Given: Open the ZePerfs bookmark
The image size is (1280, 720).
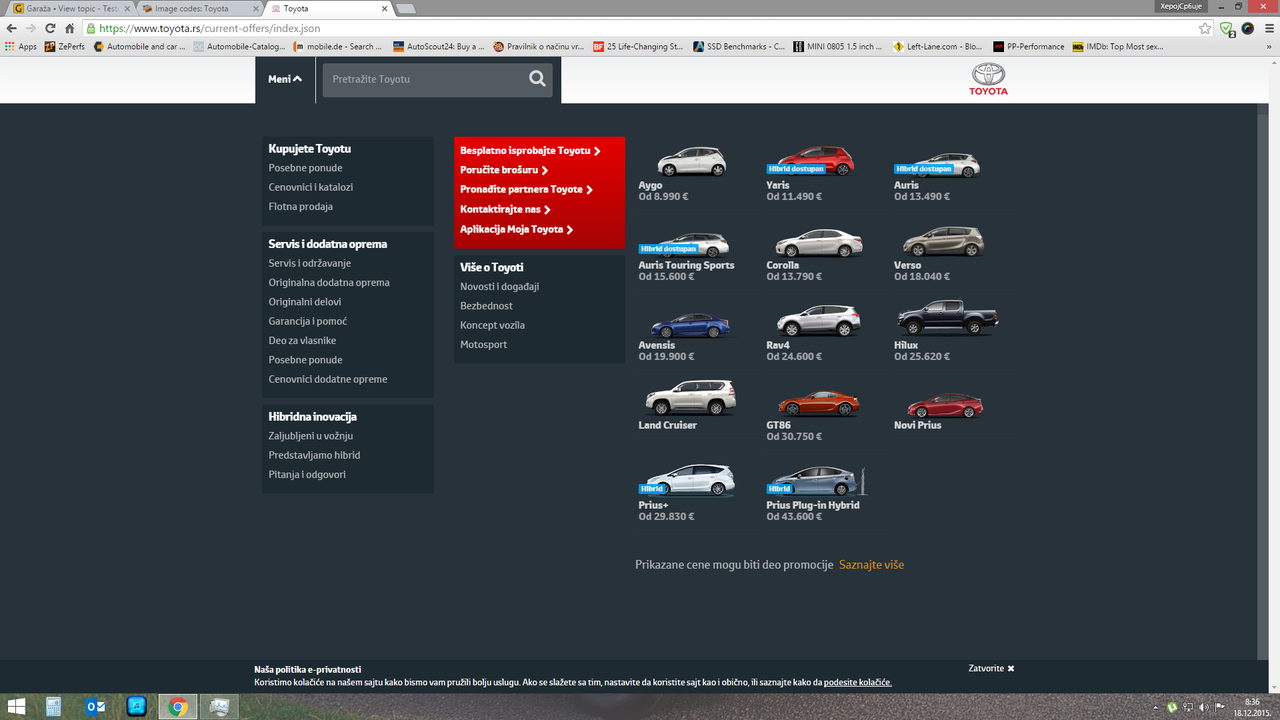Looking at the screenshot, I should [x=65, y=46].
